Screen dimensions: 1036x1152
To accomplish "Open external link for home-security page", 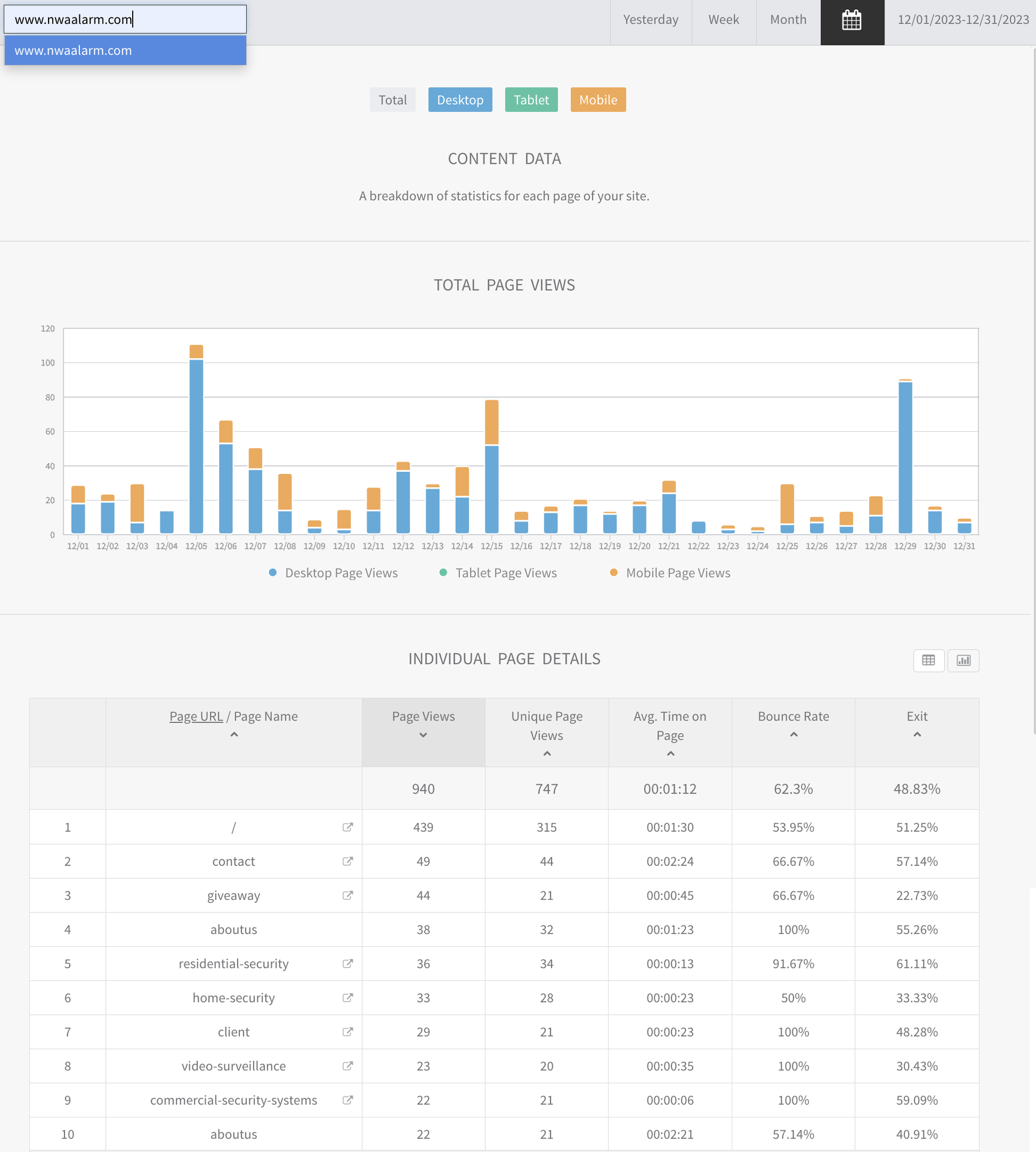I will 347,997.
